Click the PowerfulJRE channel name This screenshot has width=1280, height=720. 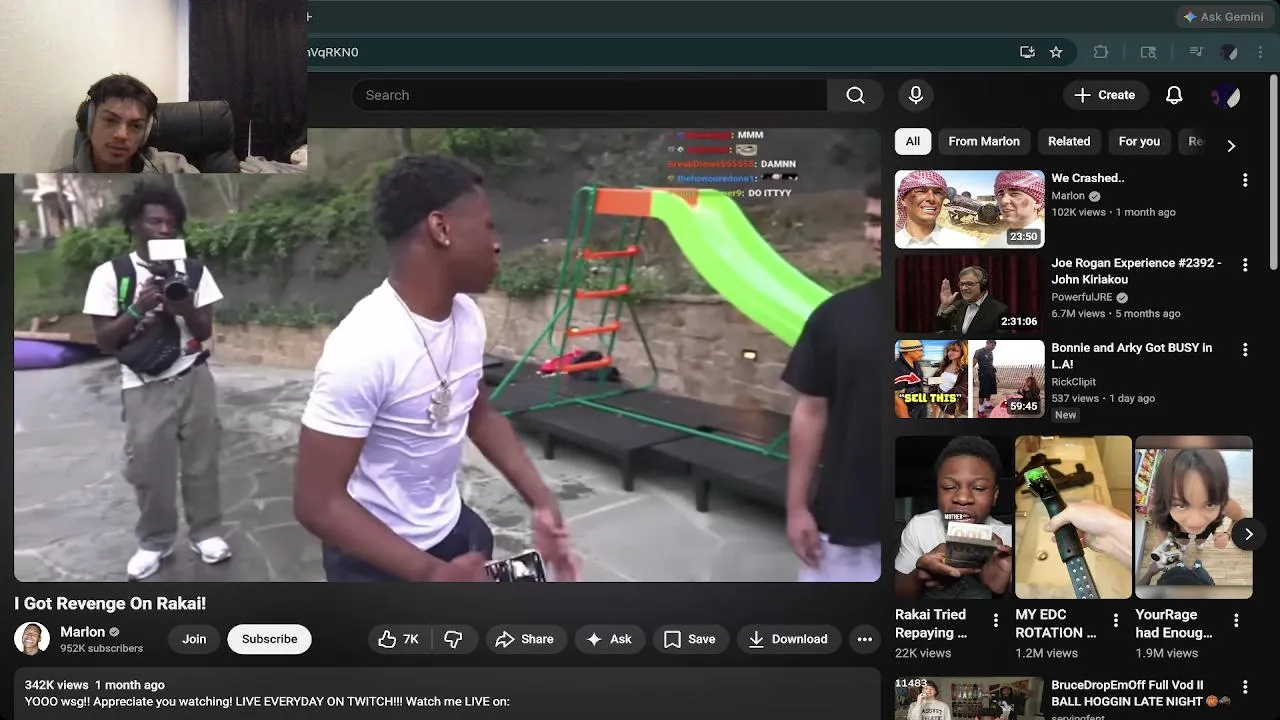click(1083, 297)
